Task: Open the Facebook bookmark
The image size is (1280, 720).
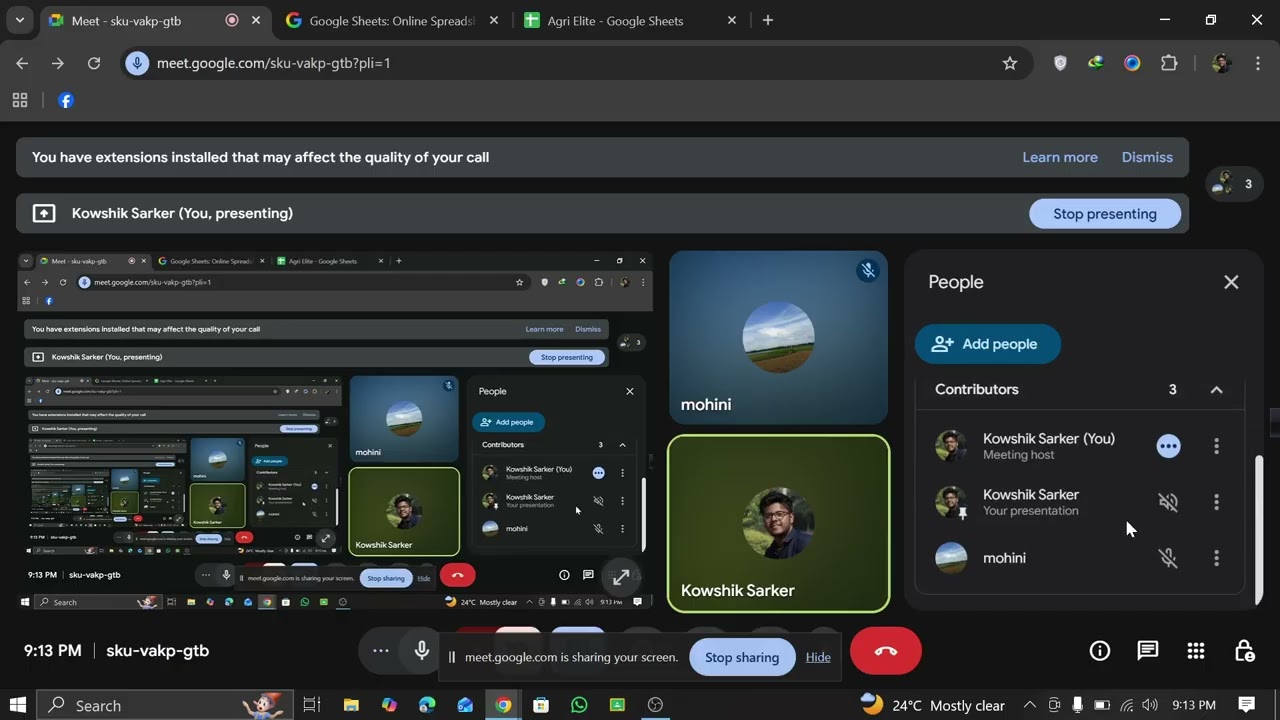Action: point(66,100)
